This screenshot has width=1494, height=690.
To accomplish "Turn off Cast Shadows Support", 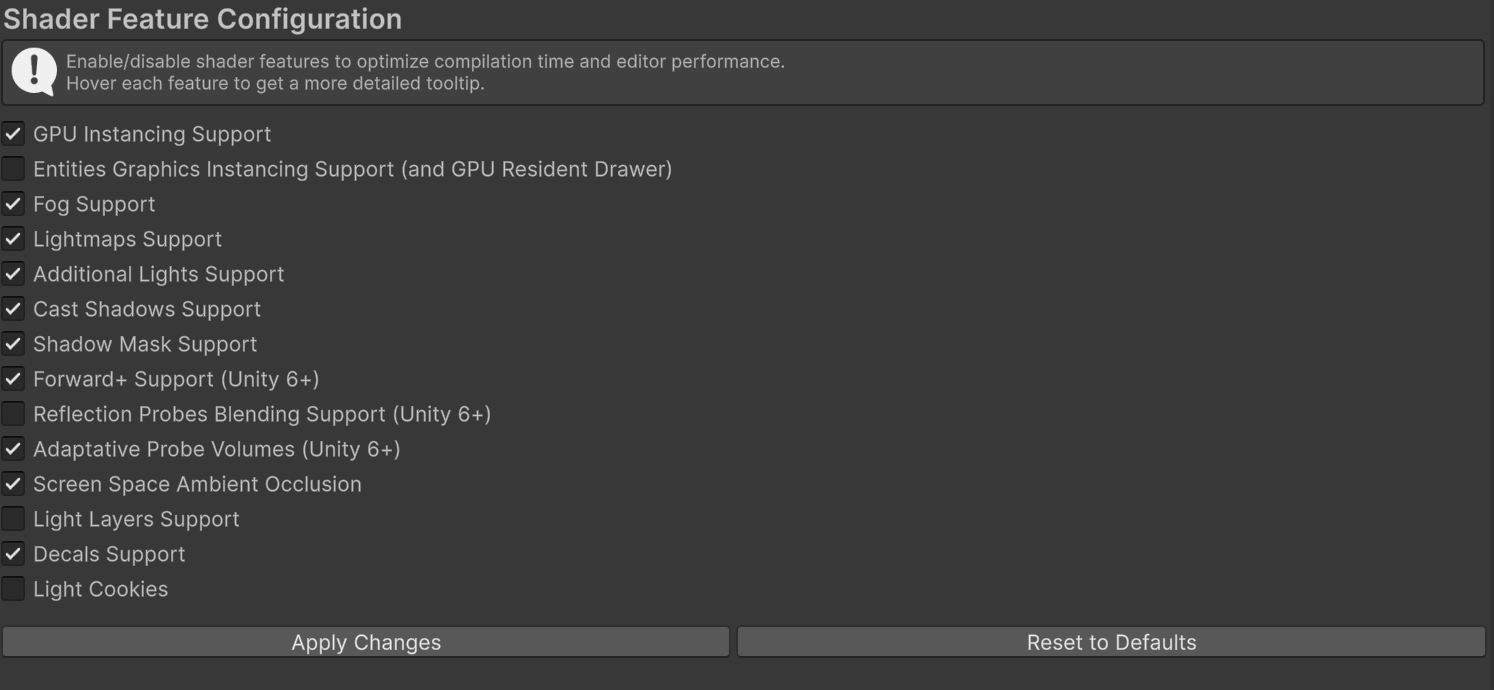I will click(x=13, y=309).
